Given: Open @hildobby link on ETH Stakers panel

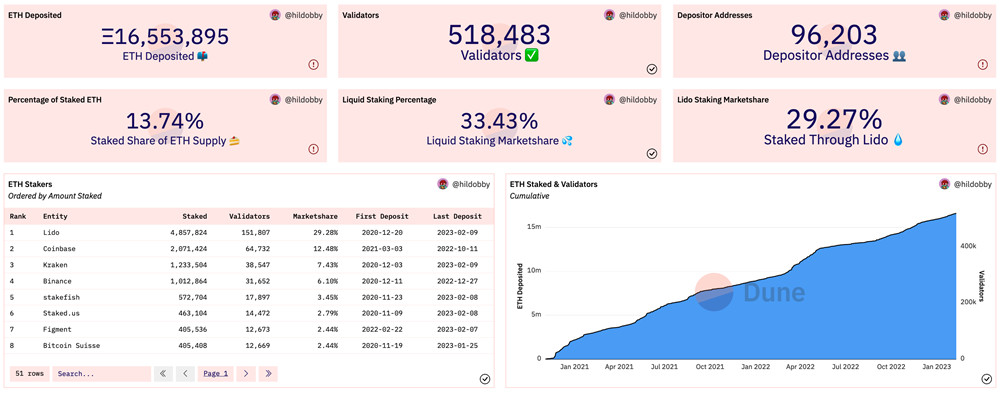Looking at the screenshot, I should coord(471,184).
